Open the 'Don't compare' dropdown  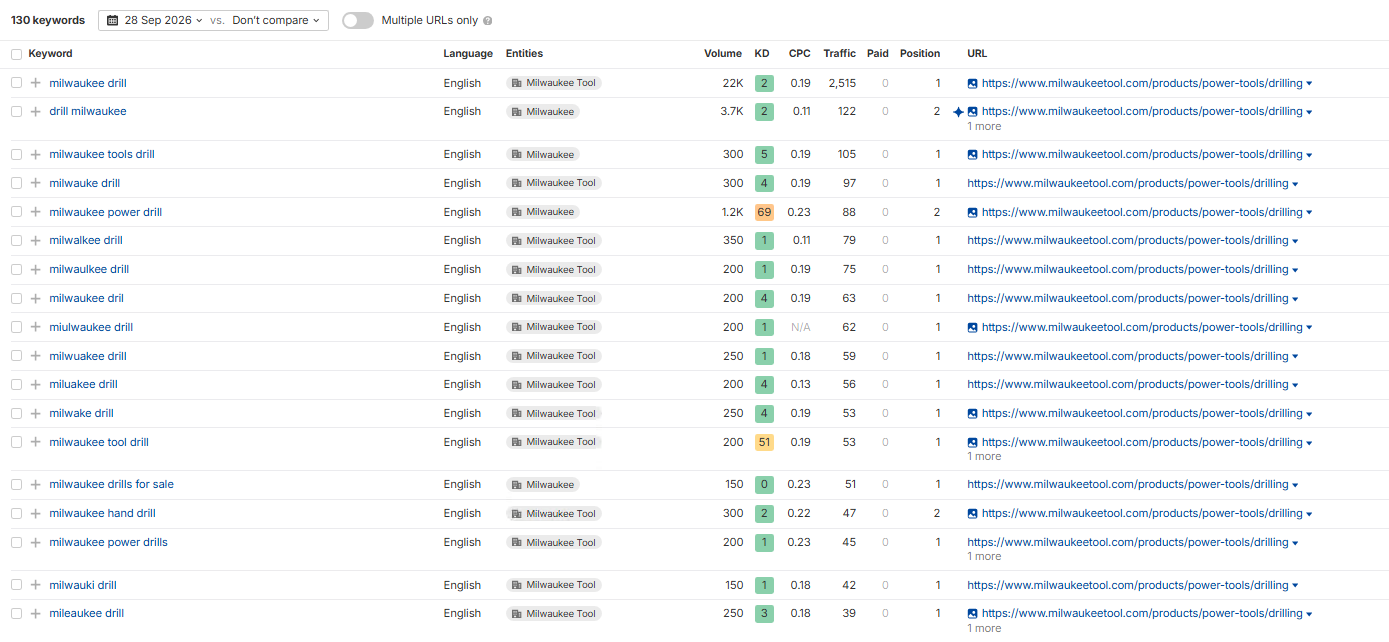pos(277,20)
